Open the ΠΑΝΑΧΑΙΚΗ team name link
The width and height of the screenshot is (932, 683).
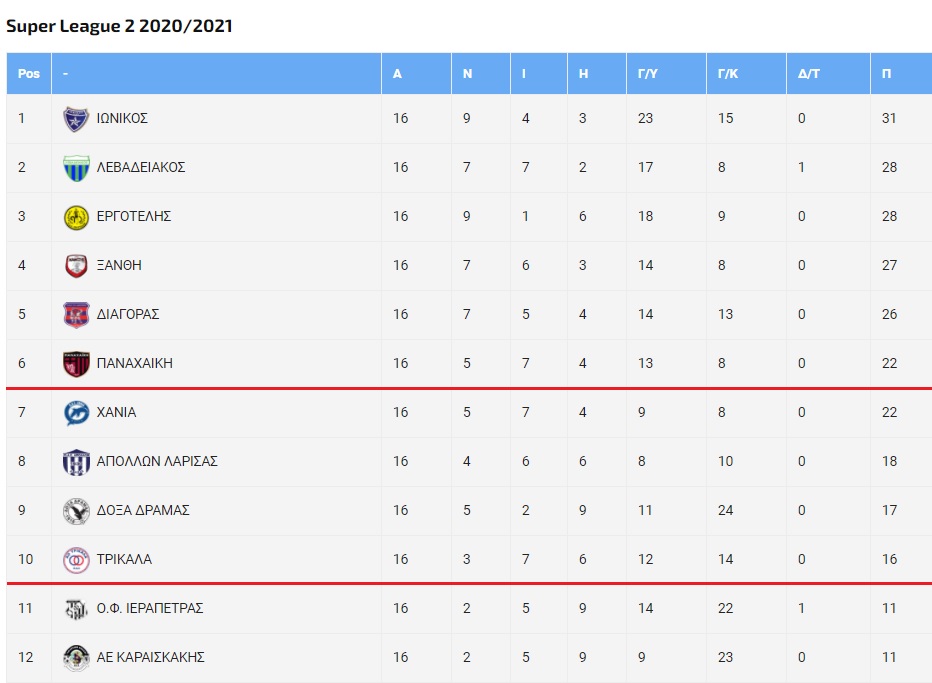pyautogui.click(x=135, y=363)
